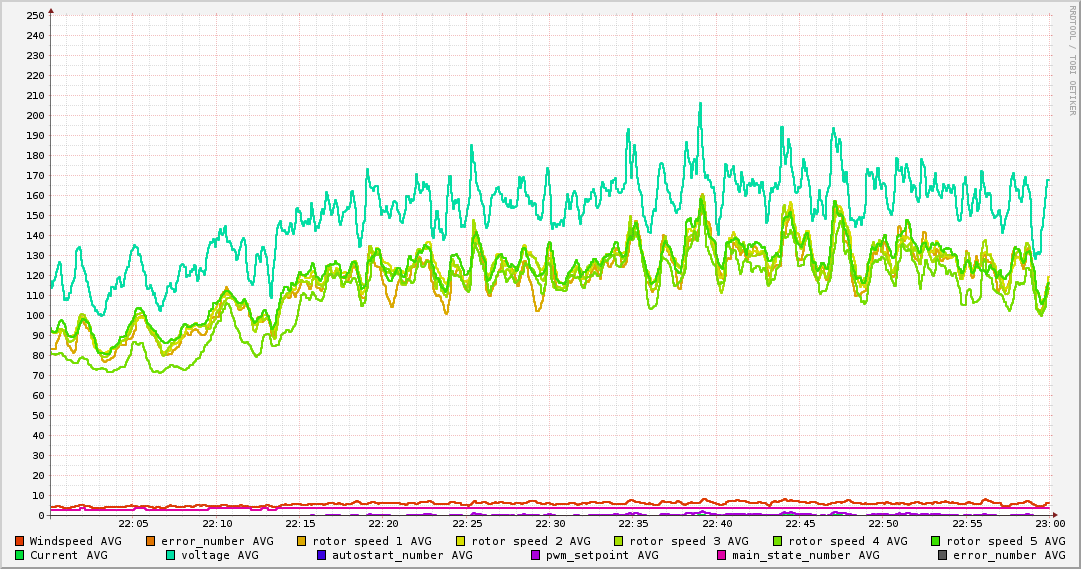1081x569 pixels.
Task: Click the green Current AVG legend swatch
Action: [19, 555]
